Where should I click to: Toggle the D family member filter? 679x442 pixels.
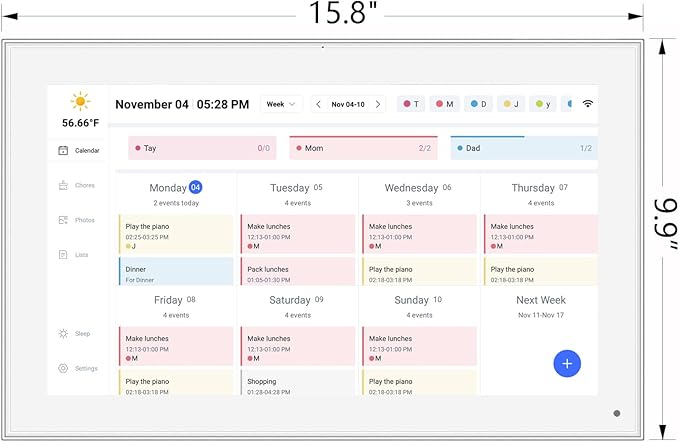(477, 104)
